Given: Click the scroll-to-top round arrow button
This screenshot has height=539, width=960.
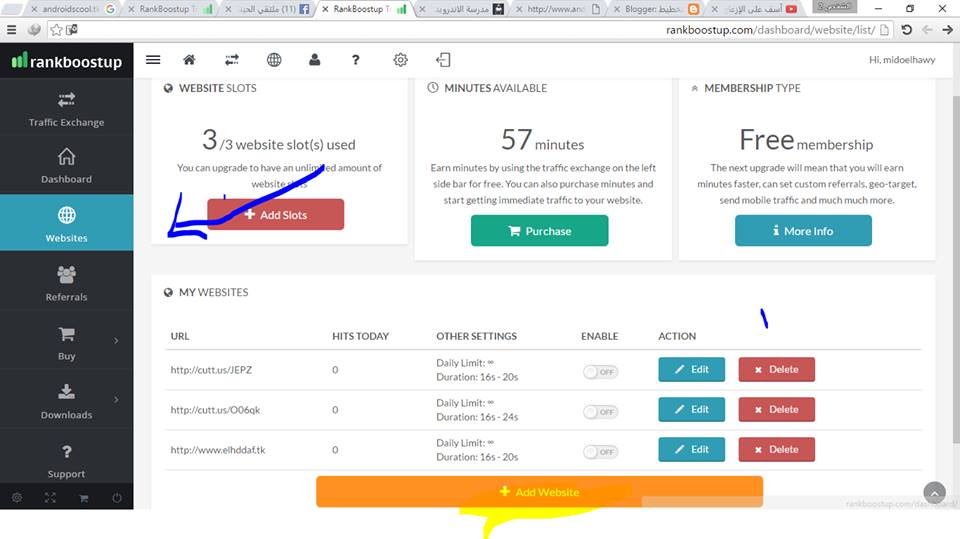Looking at the screenshot, I should point(934,492).
